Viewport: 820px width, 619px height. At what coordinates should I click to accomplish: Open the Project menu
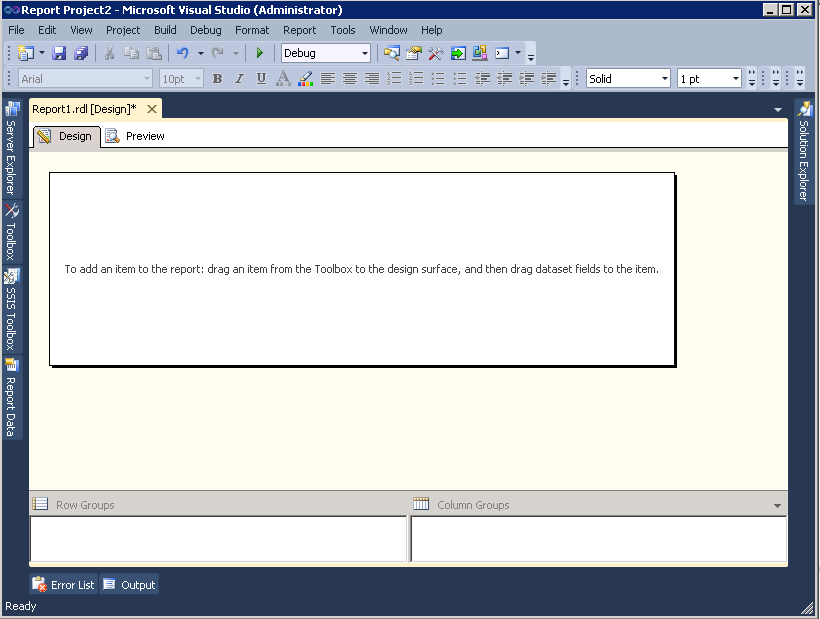coord(123,30)
